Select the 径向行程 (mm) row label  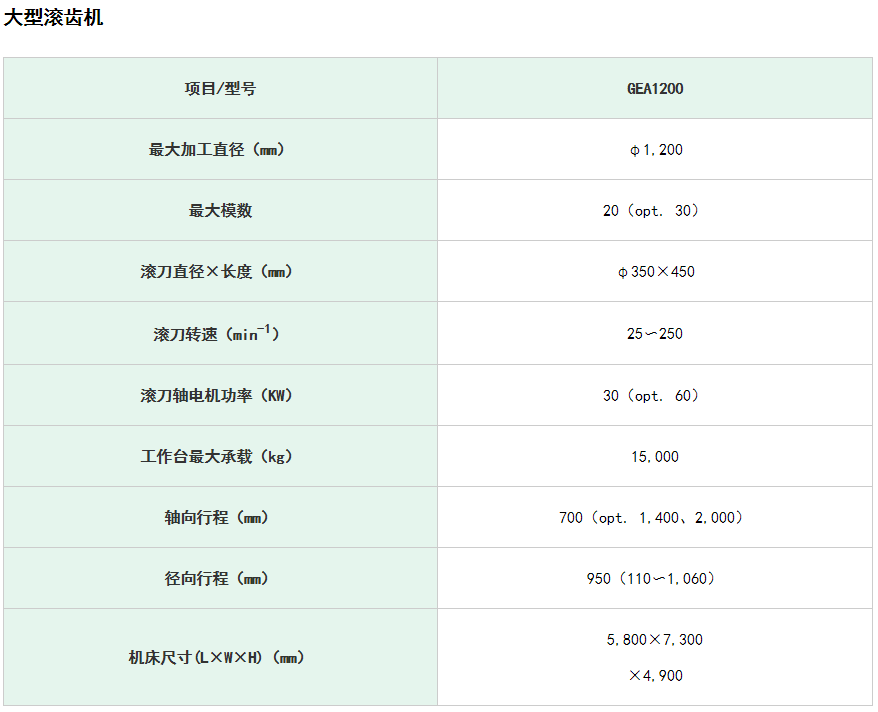(217, 579)
